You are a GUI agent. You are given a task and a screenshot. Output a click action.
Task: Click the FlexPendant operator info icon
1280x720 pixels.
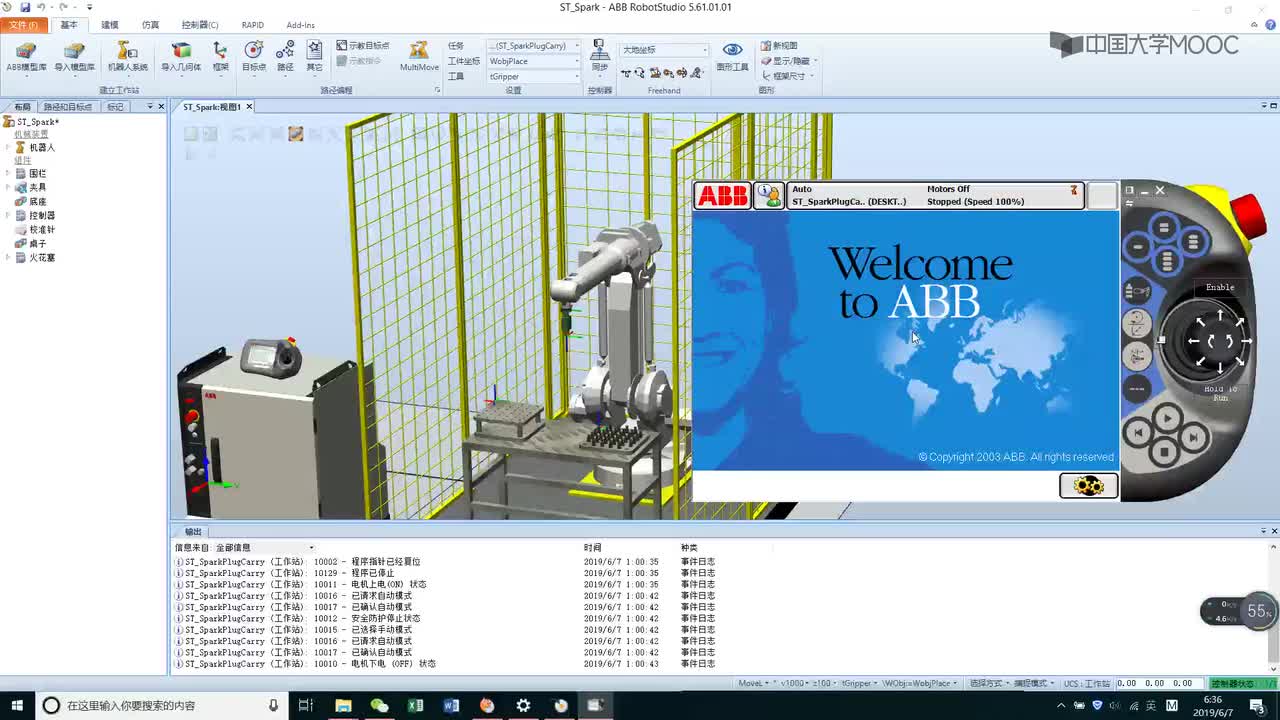pyautogui.click(x=768, y=196)
